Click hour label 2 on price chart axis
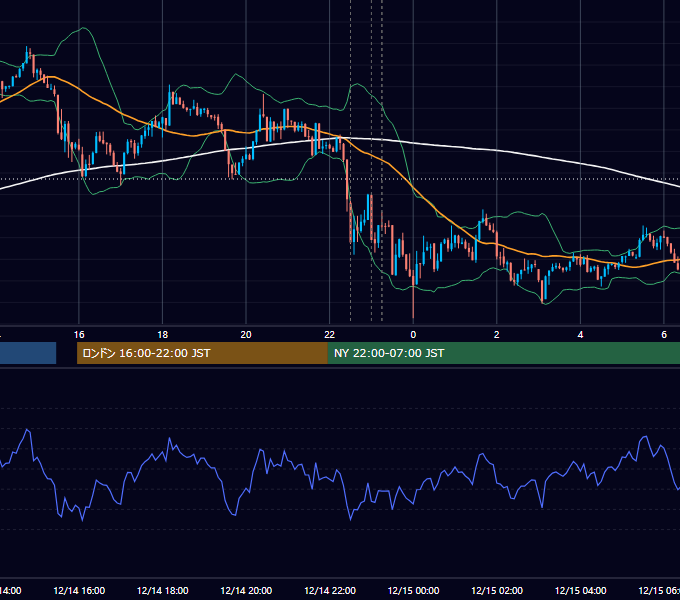 click(497, 335)
